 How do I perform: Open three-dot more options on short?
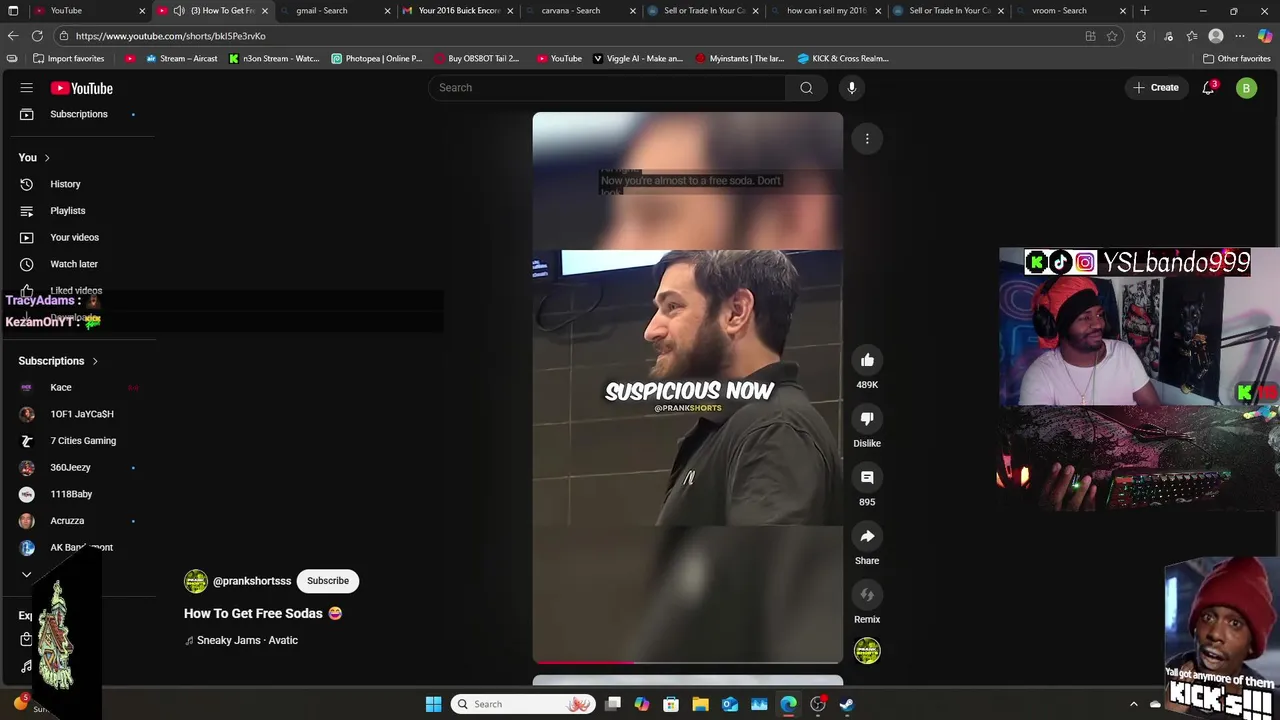[867, 138]
